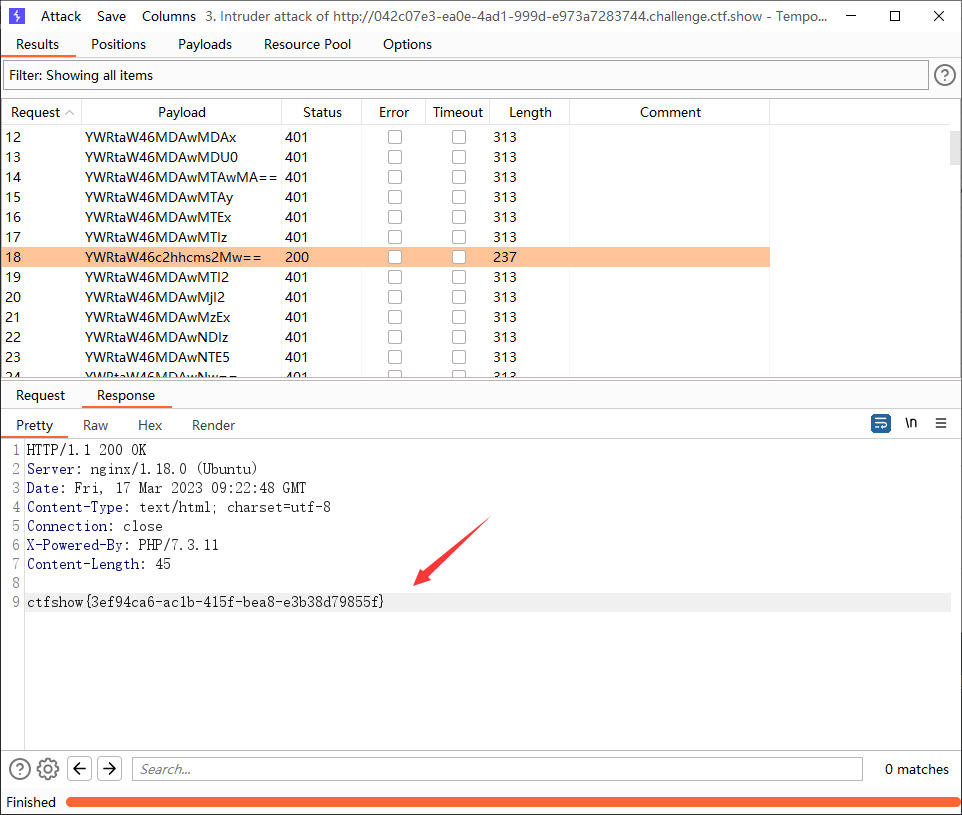The image size is (962, 815).
Task: Toggle Error checkbox for request 20
Action: [x=395, y=297]
